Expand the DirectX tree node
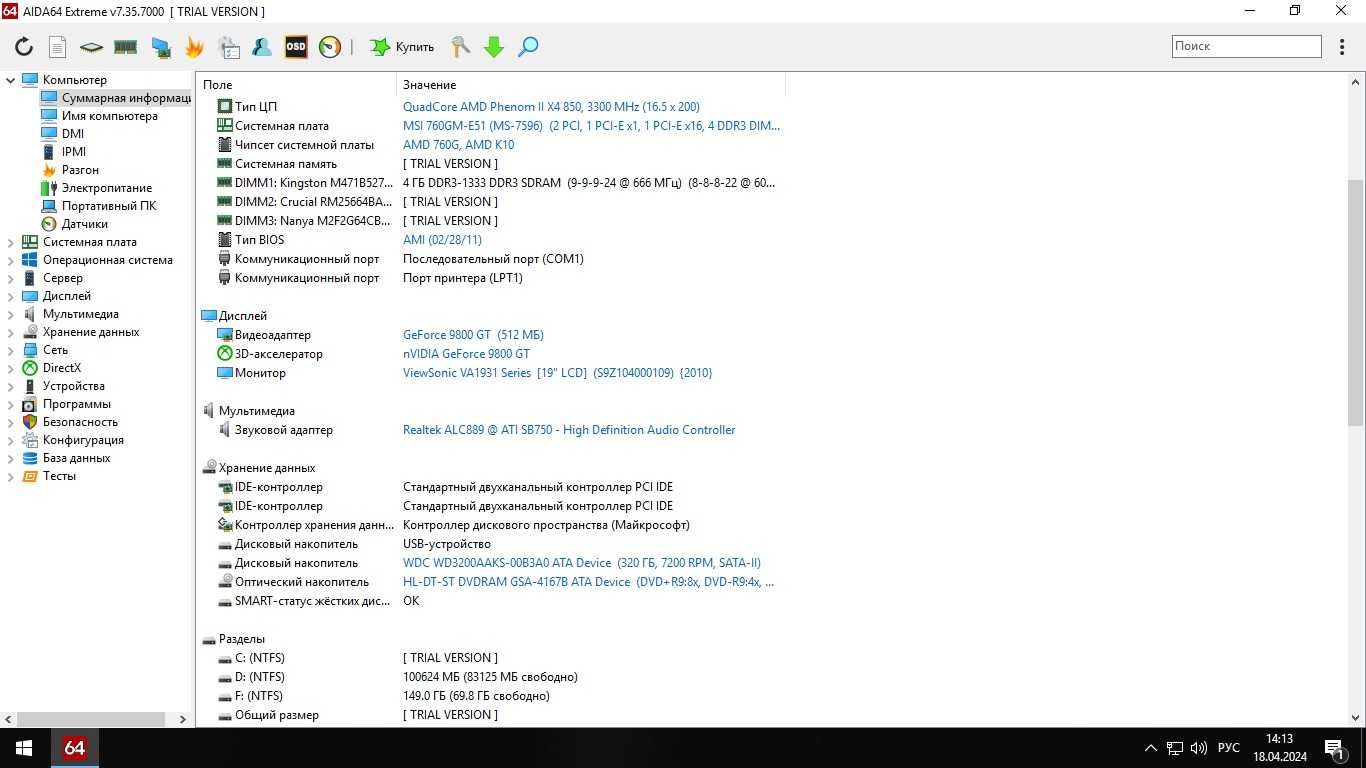 11,368
